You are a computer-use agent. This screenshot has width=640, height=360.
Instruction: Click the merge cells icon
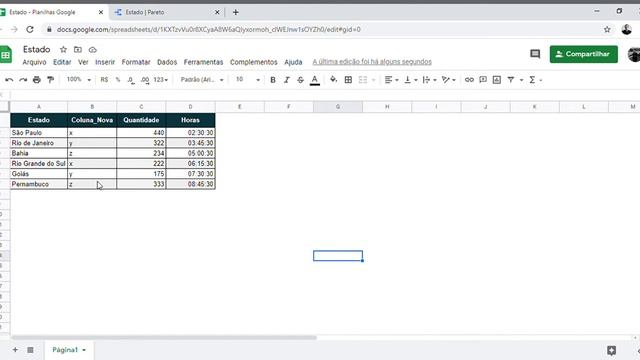(x=362, y=80)
